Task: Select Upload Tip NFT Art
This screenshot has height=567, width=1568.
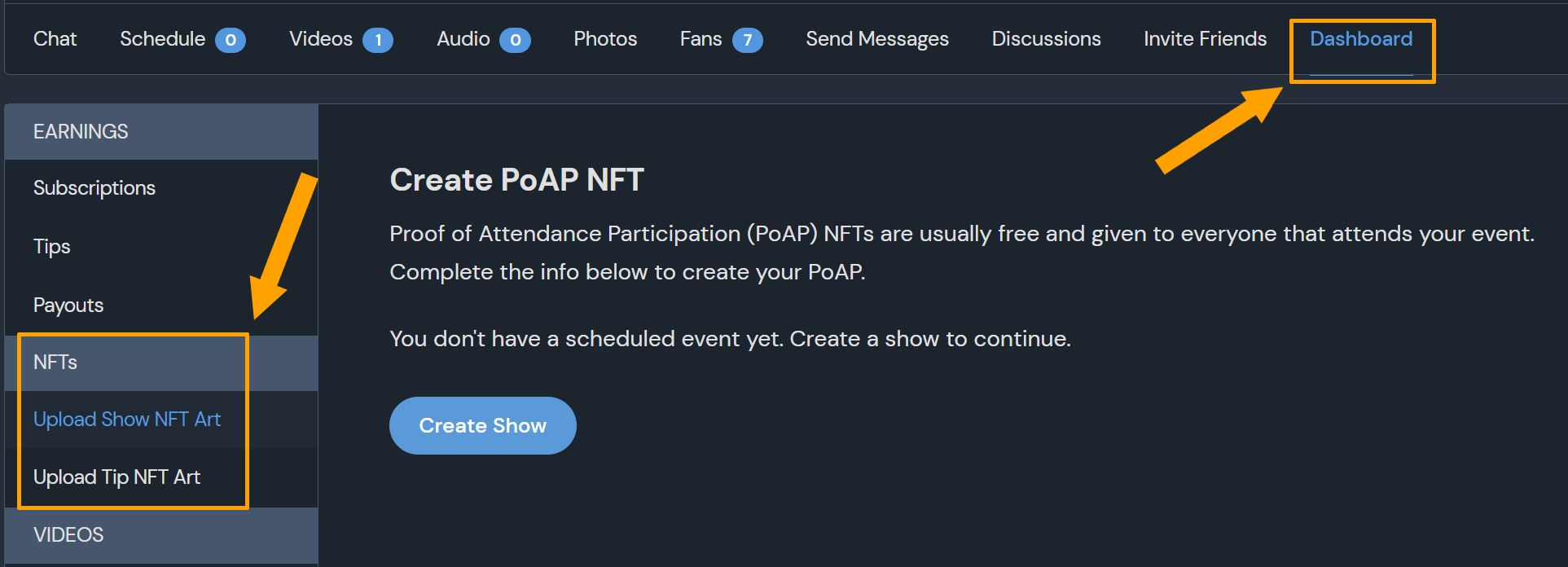Action: point(116,477)
